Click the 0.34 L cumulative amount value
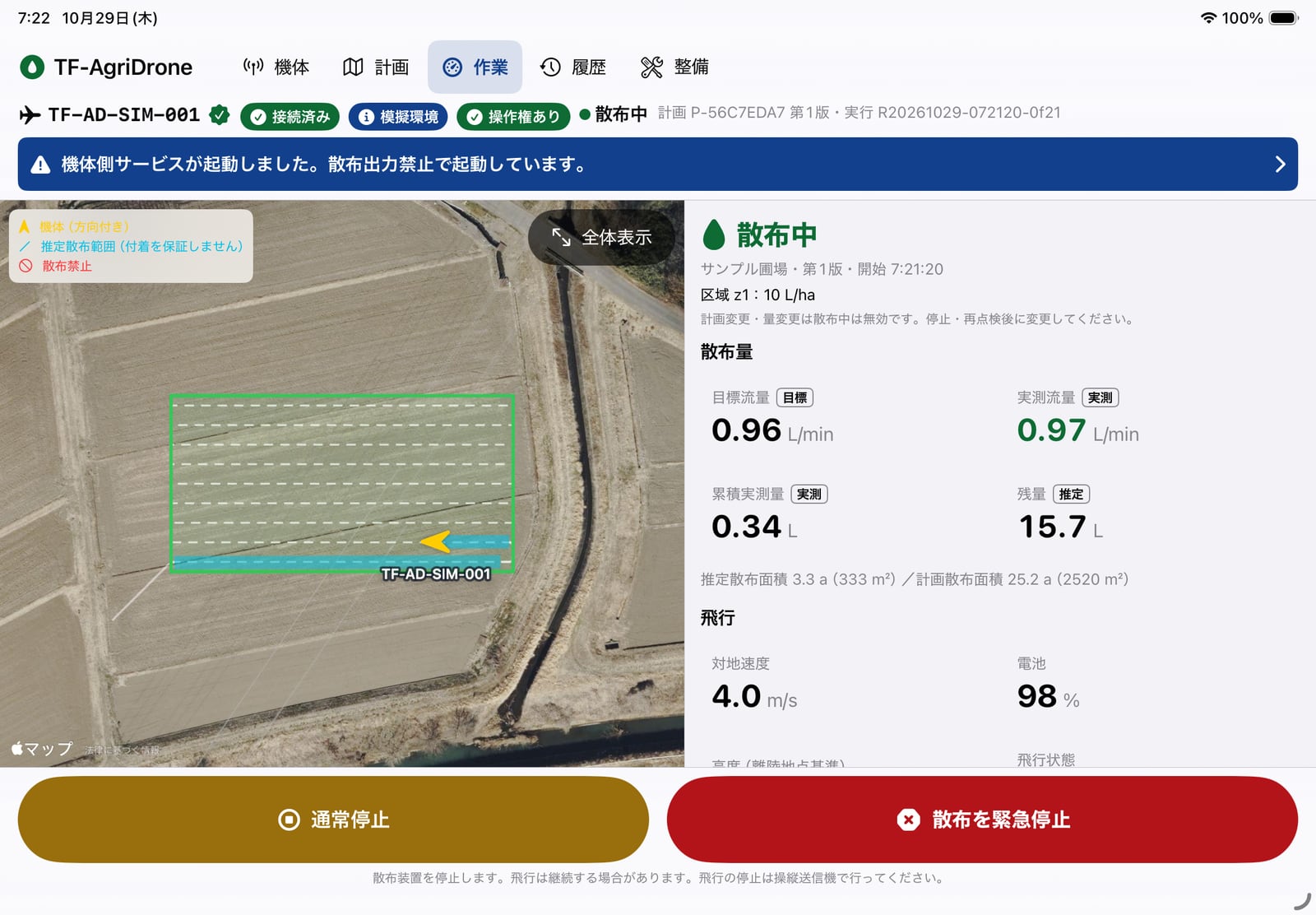 tap(754, 527)
